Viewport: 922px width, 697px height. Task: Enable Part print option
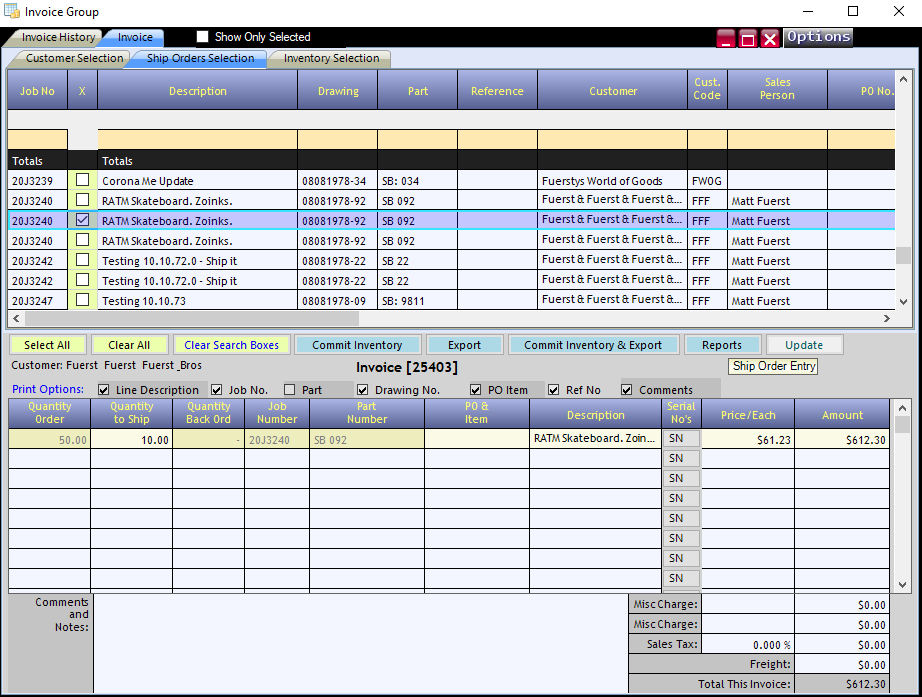[x=289, y=389]
